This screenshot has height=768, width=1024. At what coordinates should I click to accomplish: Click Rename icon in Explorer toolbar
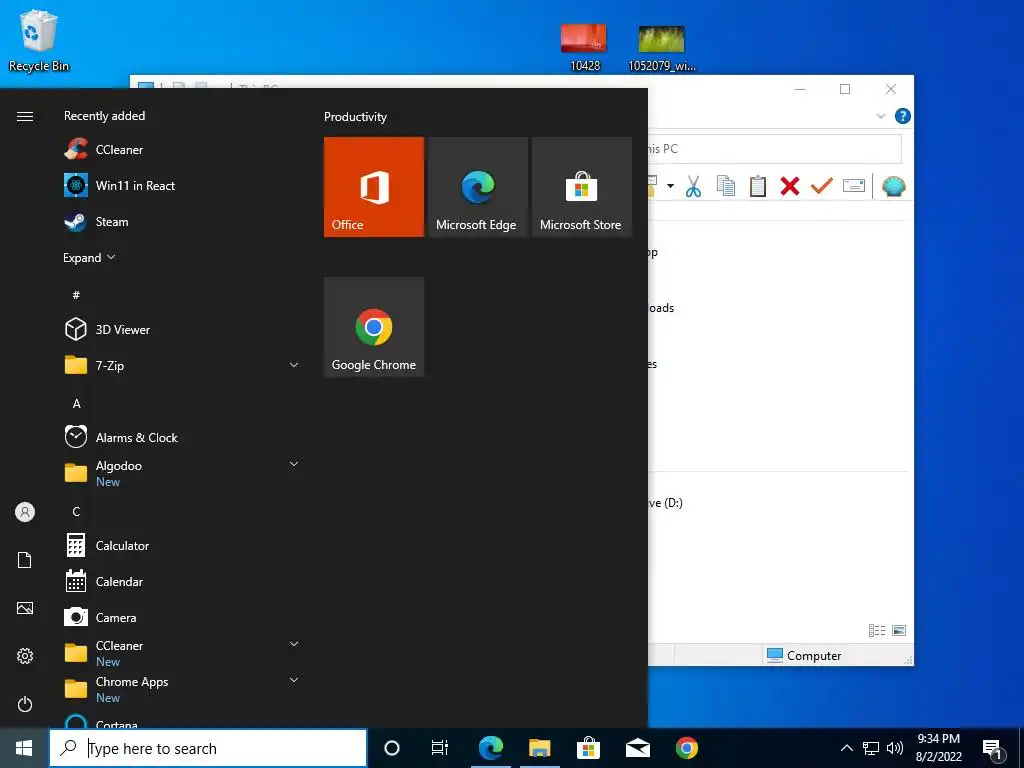point(854,186)
